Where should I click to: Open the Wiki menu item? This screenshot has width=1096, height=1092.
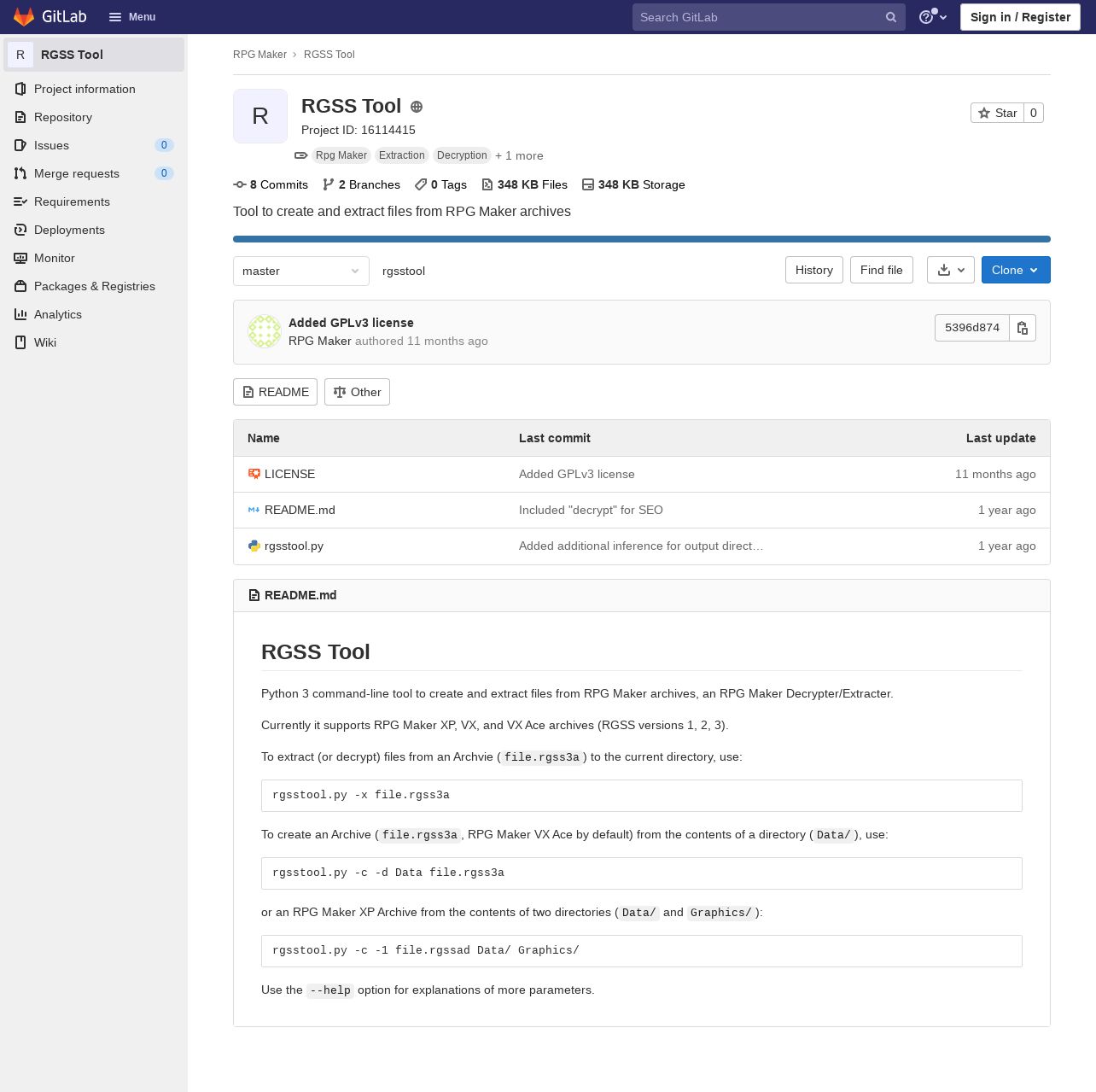(x=94, y=342)
